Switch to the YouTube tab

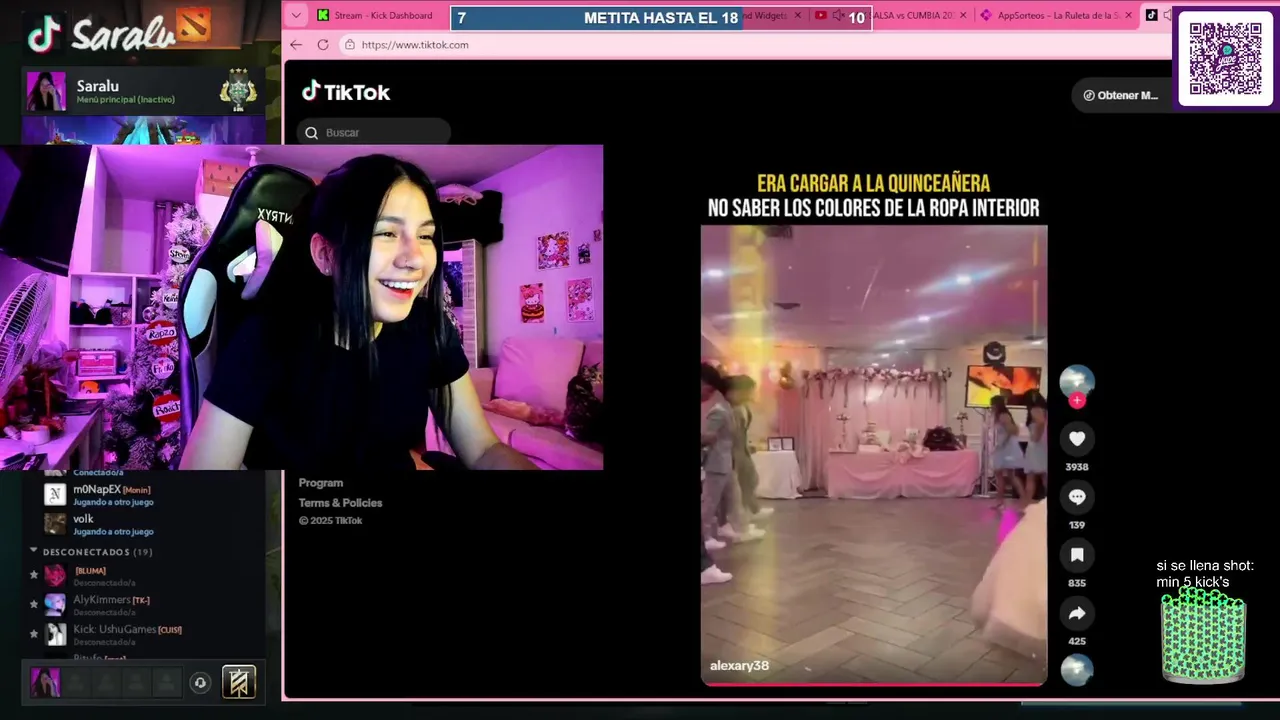[820, 16]
